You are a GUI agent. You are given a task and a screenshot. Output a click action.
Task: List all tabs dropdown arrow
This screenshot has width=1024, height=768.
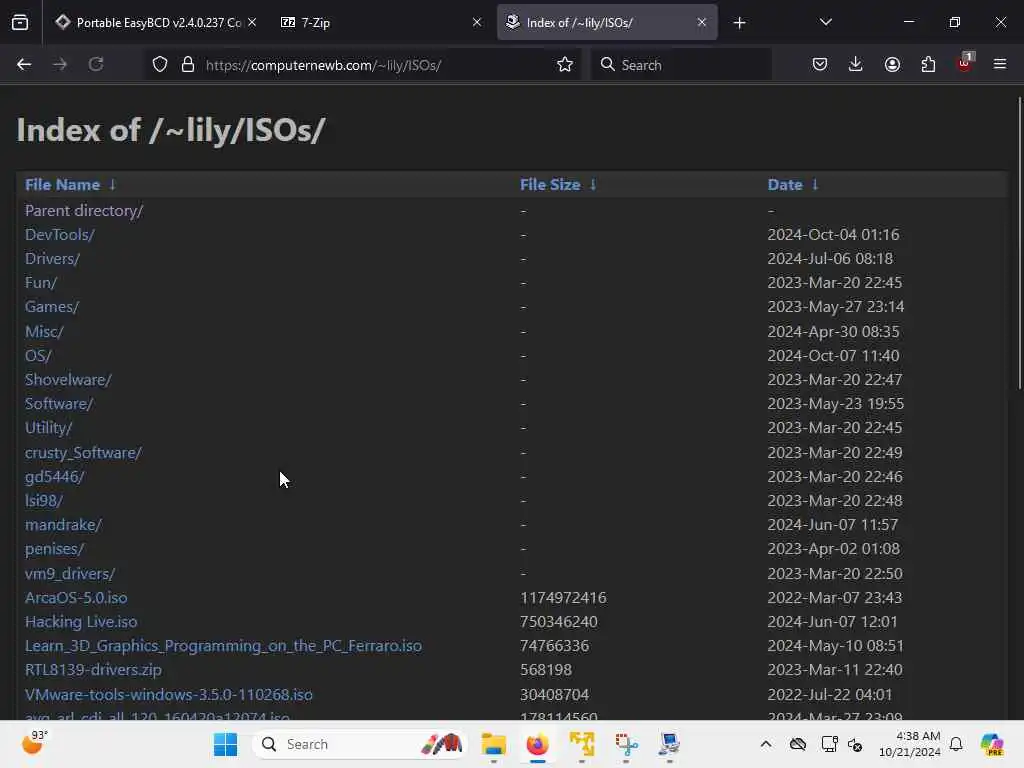click(x=825, y=23)
